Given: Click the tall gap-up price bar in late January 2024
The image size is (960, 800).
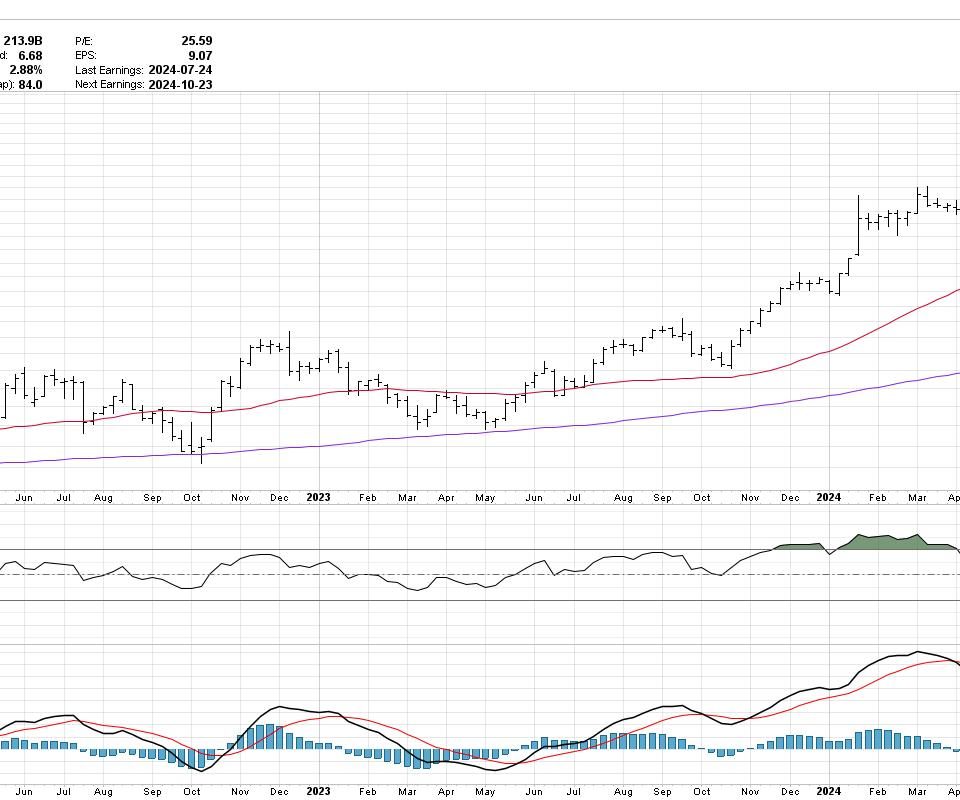Looking at the screenshot, I should pos(859,225).
